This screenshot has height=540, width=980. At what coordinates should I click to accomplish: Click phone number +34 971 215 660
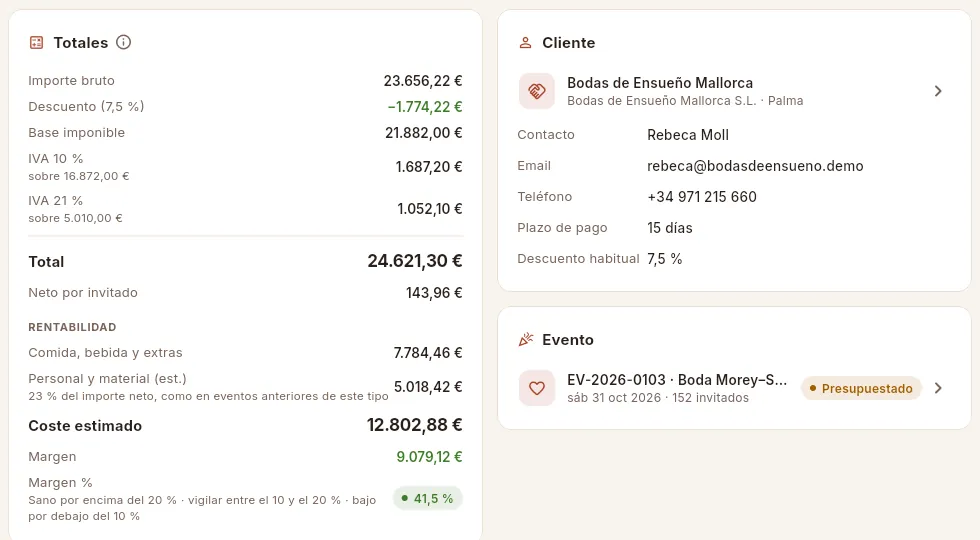(702, 197)
